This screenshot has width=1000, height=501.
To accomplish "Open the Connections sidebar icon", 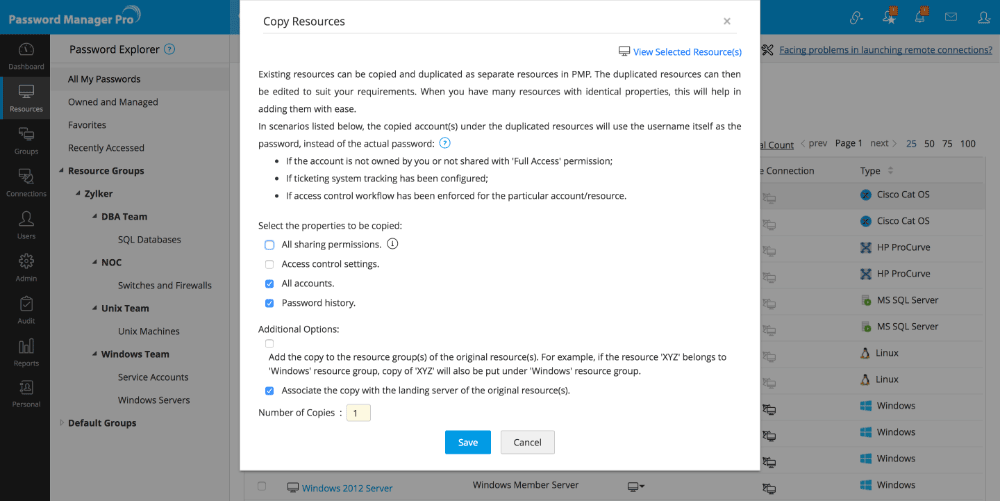I will click(26, 181).
